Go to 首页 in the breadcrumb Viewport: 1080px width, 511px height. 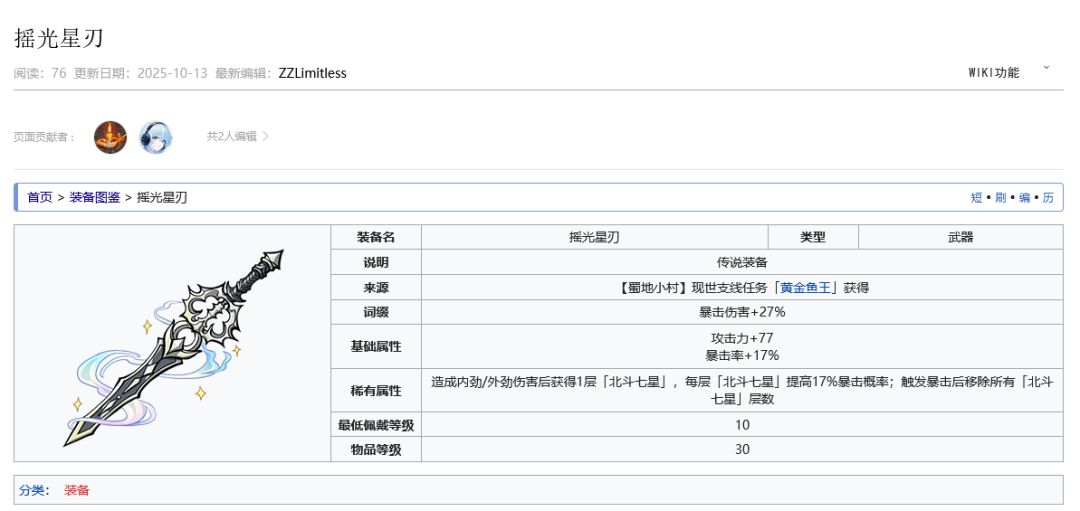click(x=40, y=198)
